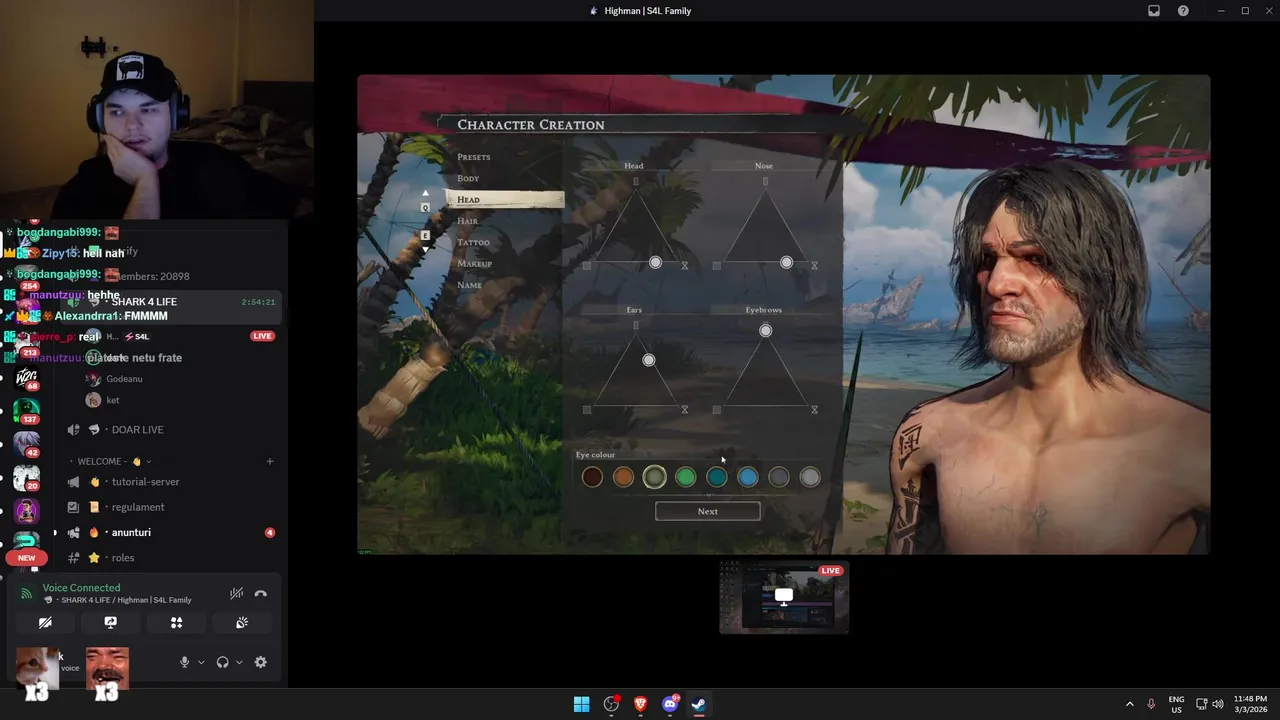Open server icon with 42 badge
Image resolution: width=1280 pixels, height=720 pixels.
(27, 443)
